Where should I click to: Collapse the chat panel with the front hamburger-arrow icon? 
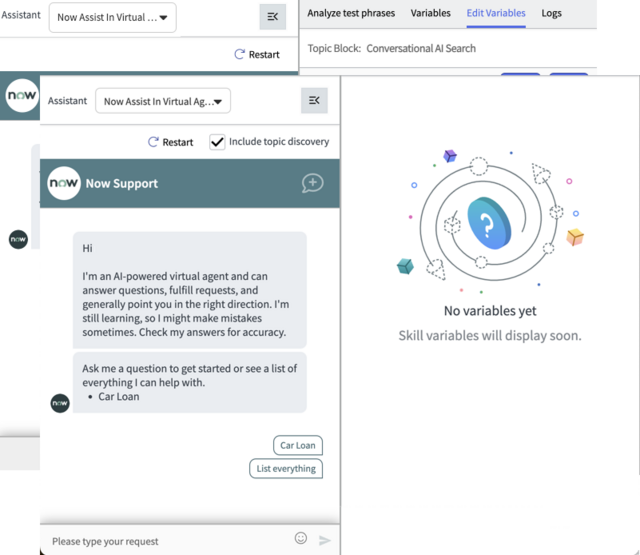[x=314, y=100]
